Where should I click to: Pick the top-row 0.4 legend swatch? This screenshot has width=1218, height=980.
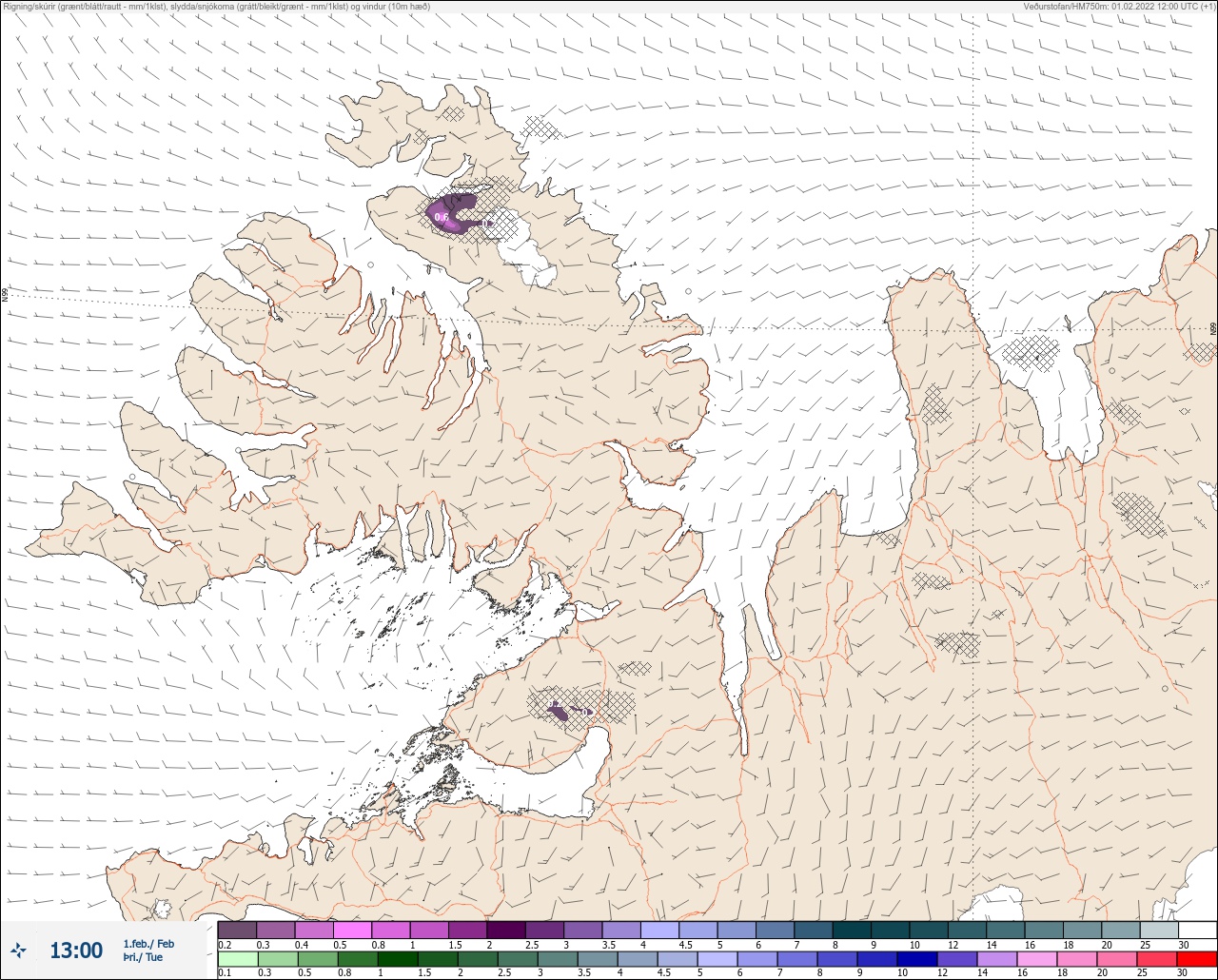pyautogui.click(x=314, y=931)
